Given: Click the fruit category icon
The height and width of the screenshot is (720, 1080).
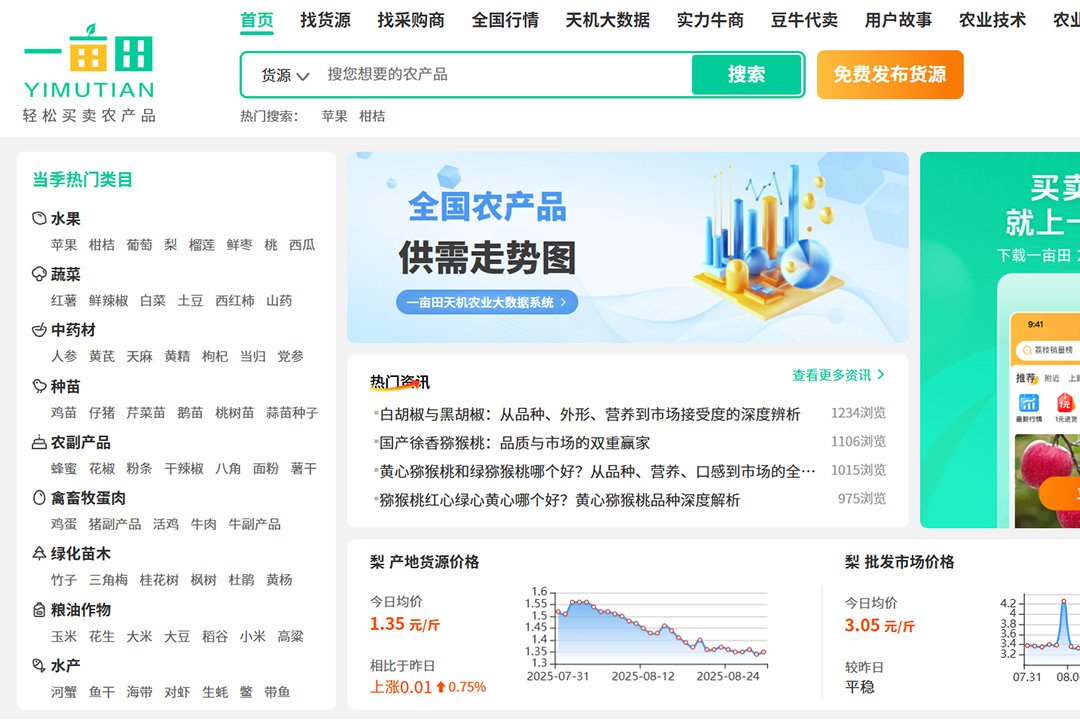Looking at the screenshot, I should tap(39, 219).
